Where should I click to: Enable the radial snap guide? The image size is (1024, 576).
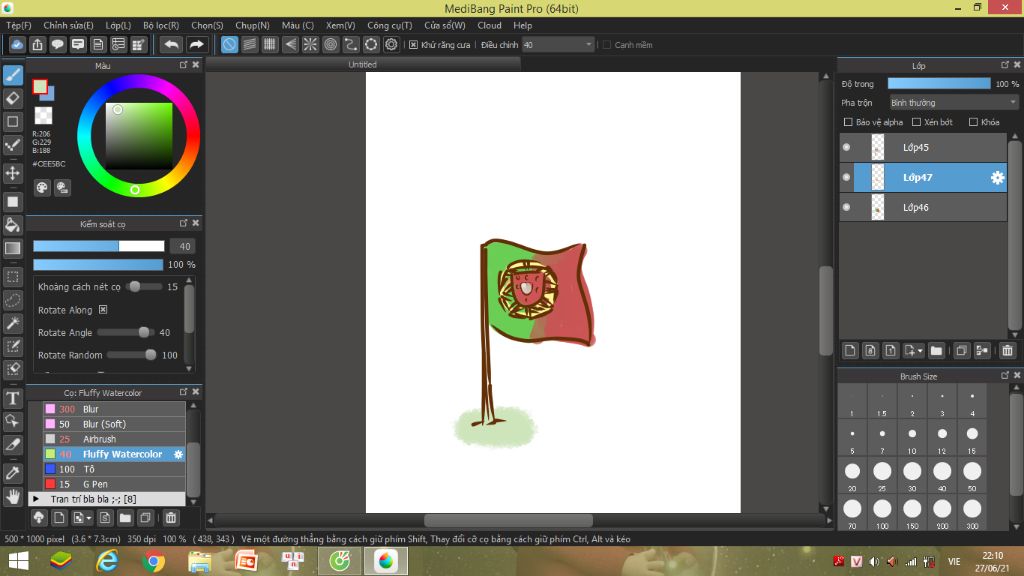coord(310,44)
